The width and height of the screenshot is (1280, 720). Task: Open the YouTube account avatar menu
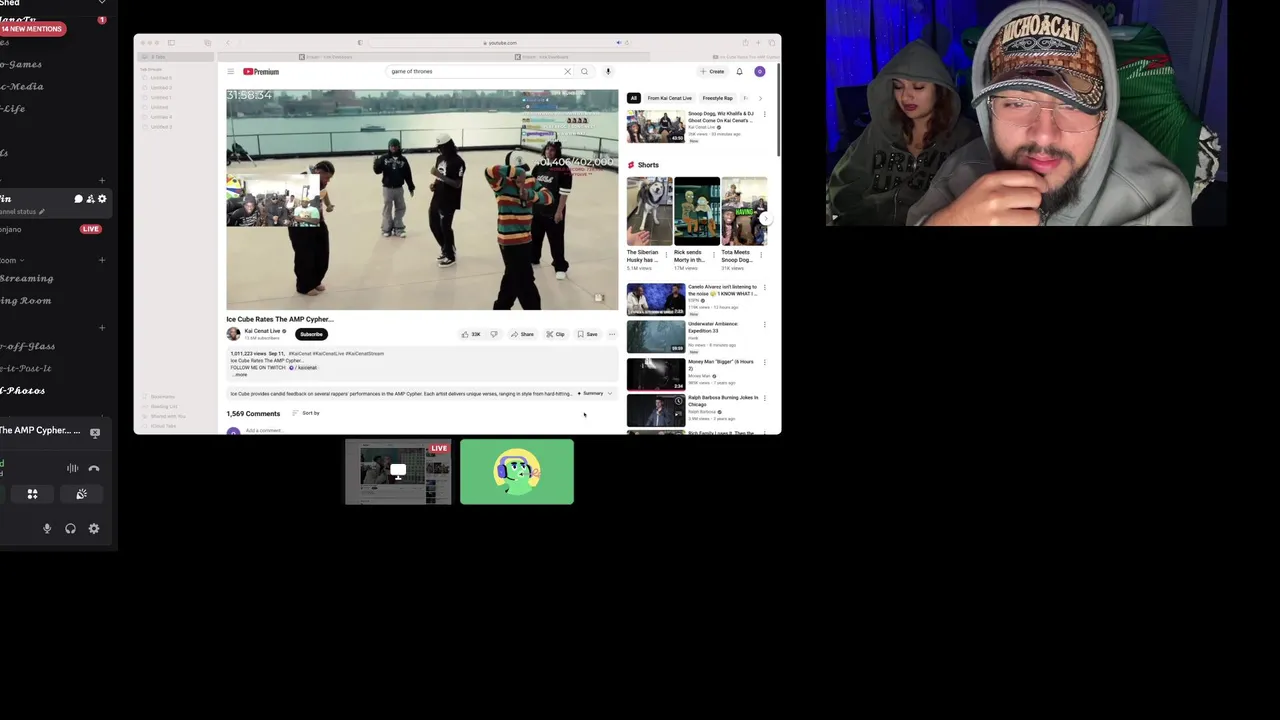coord(760,71)
